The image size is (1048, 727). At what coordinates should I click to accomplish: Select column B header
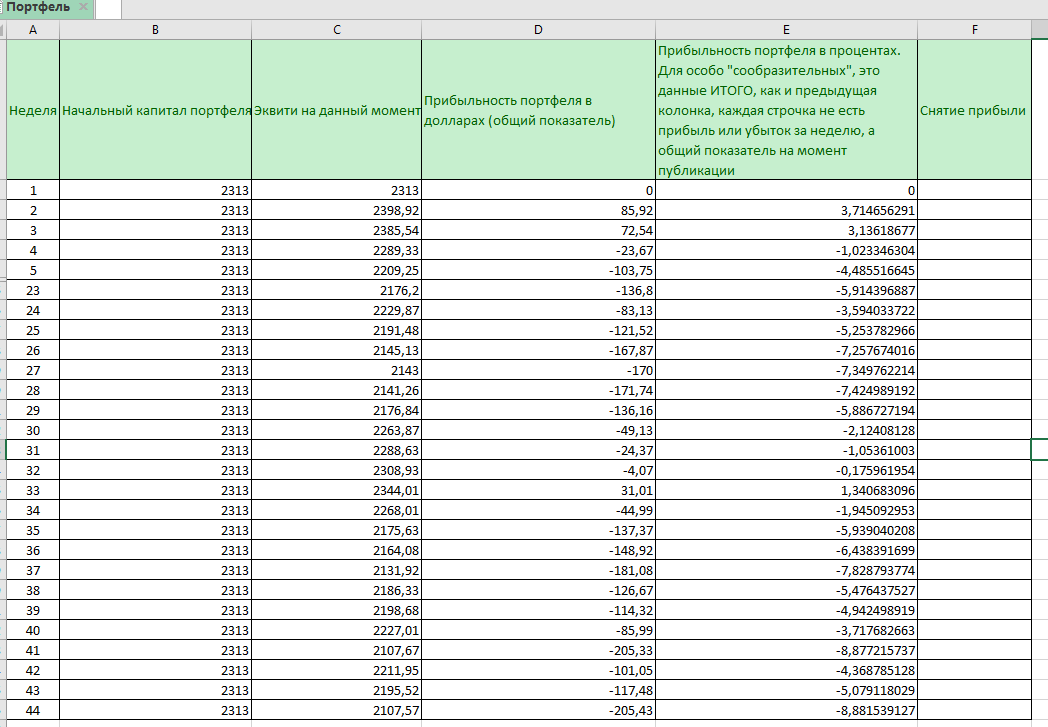pos(155,30)
